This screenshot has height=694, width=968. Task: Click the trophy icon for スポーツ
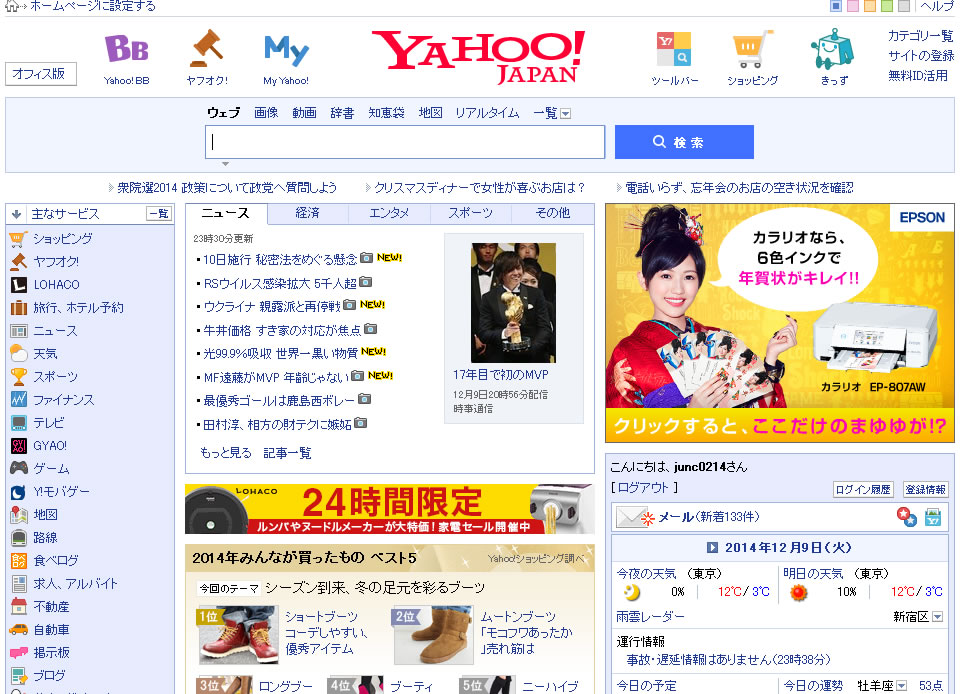click(x=19, y=377)
